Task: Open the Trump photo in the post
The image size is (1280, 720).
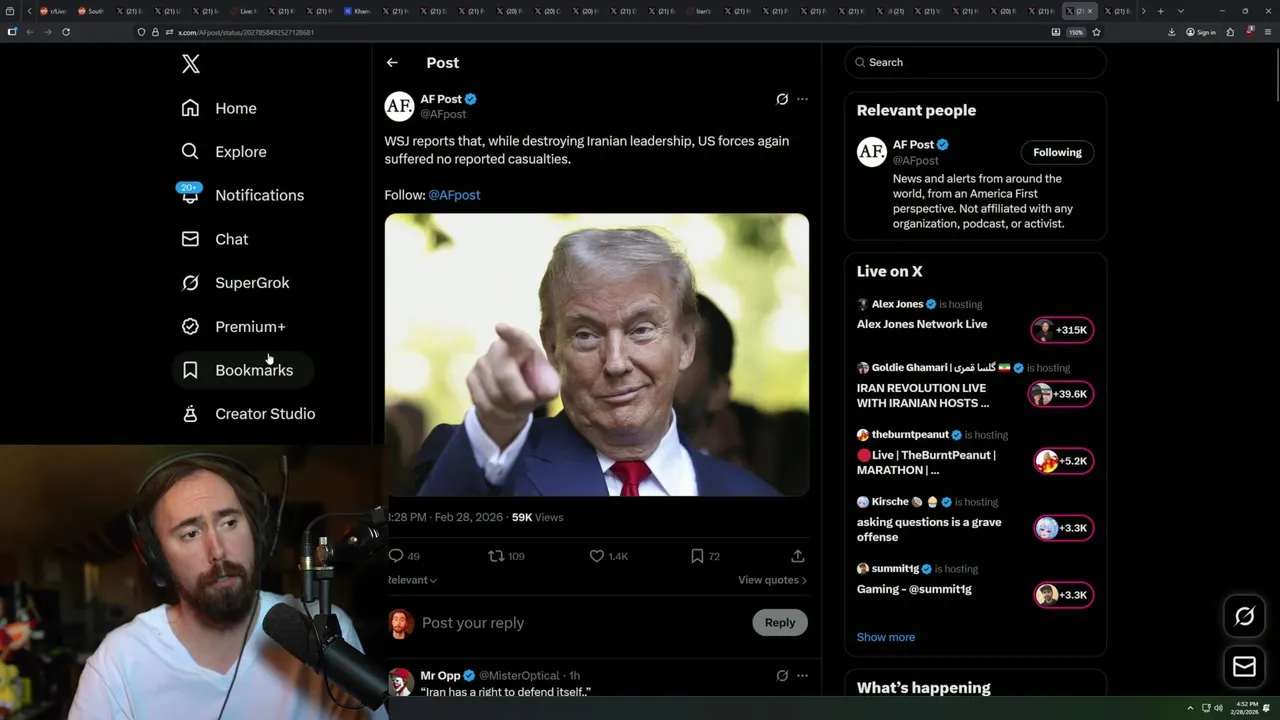Action: click(x=597, y=355)
